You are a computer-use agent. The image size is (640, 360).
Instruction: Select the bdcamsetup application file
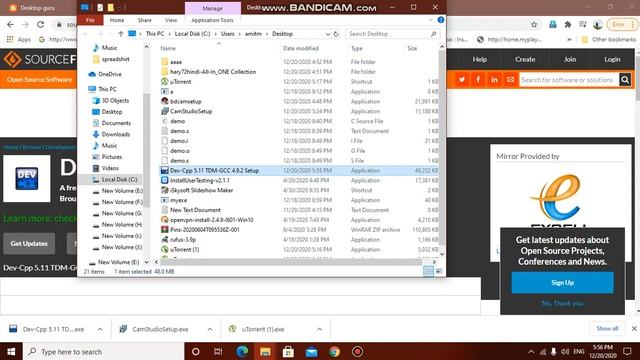[x=185, y=101]
